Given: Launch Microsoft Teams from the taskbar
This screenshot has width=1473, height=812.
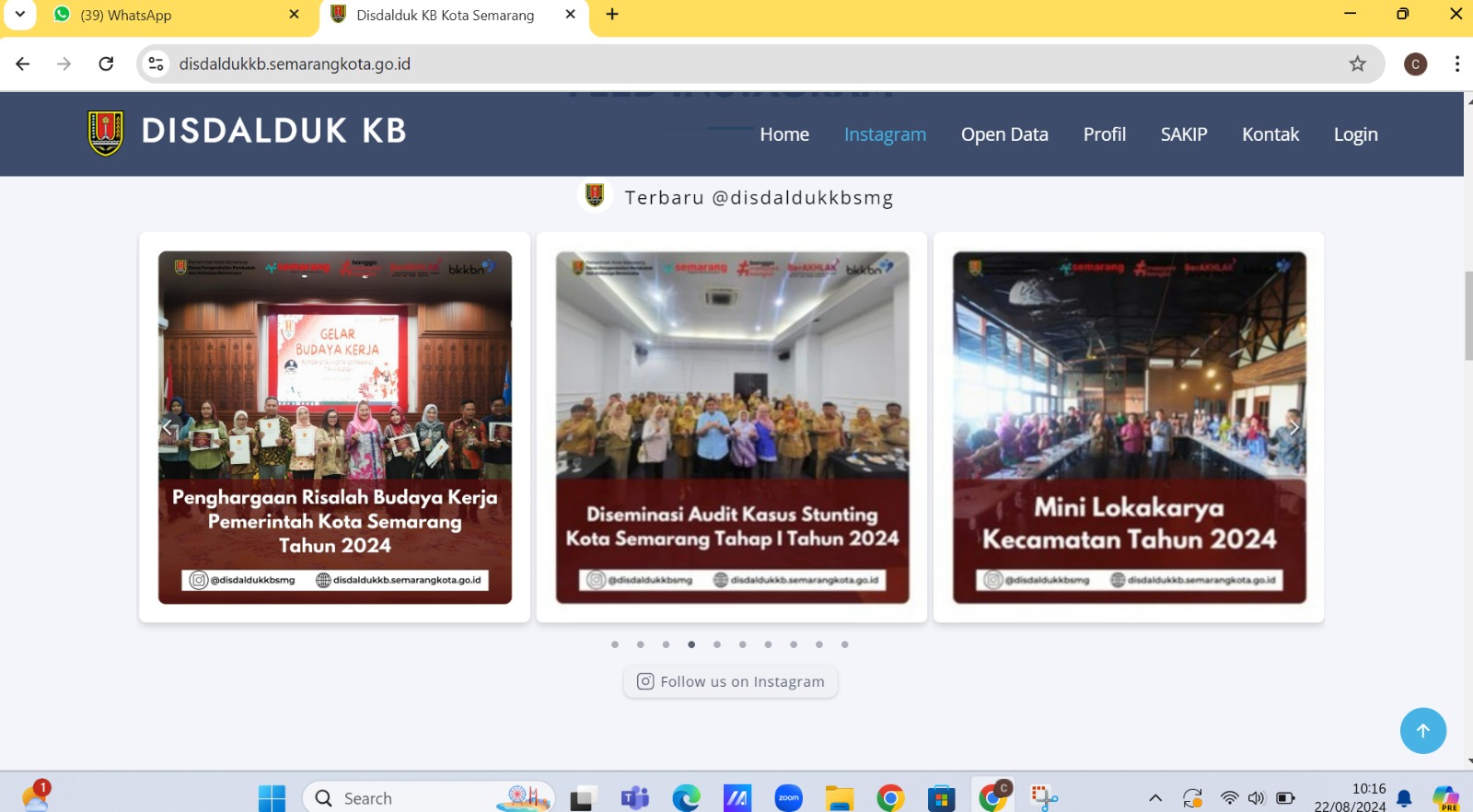Looking at the screenshot, I should coord(634,797).
